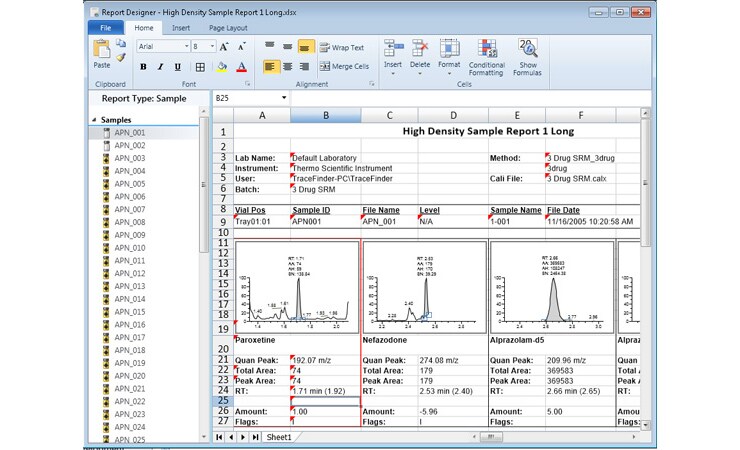Open the Arial font name dropdown
The image size is (740, 450).
184,46
